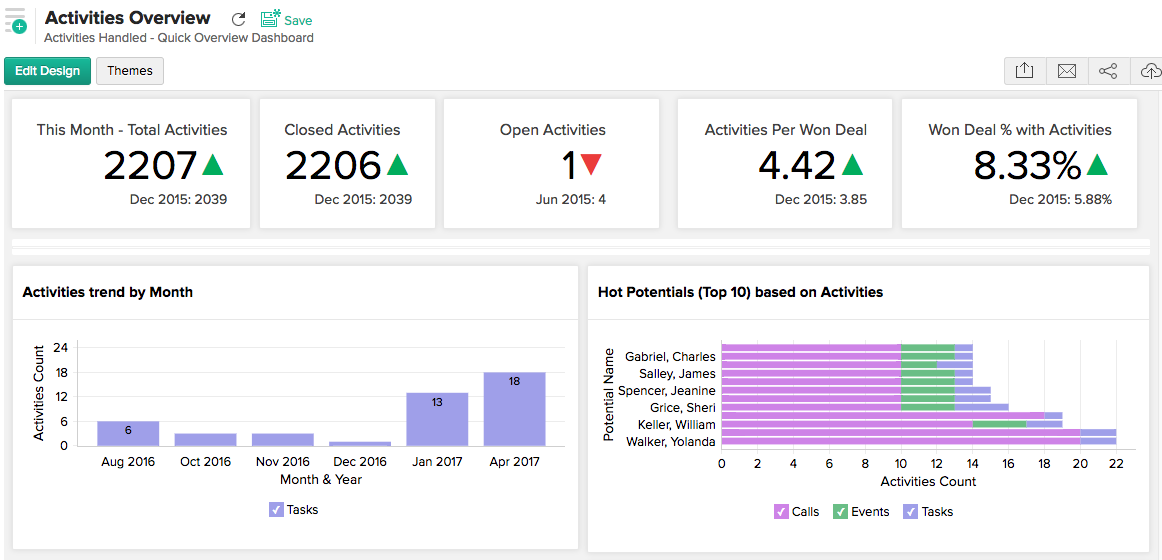The image size is (1162, 560).
Task: Click the Save icon next to title
Action: point(270,19)
